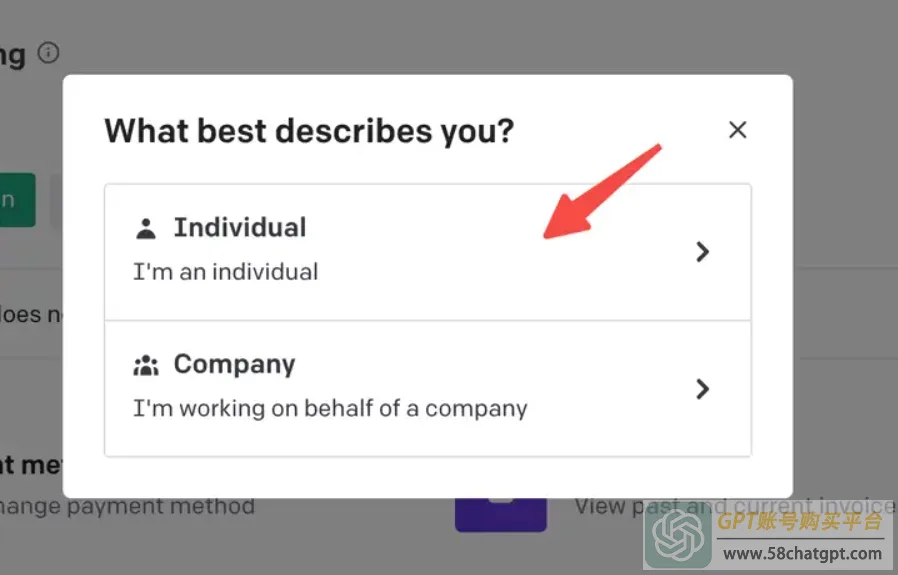
Task: Choose the 'I'm an individual' description text
Action: (x=226, y=271)
